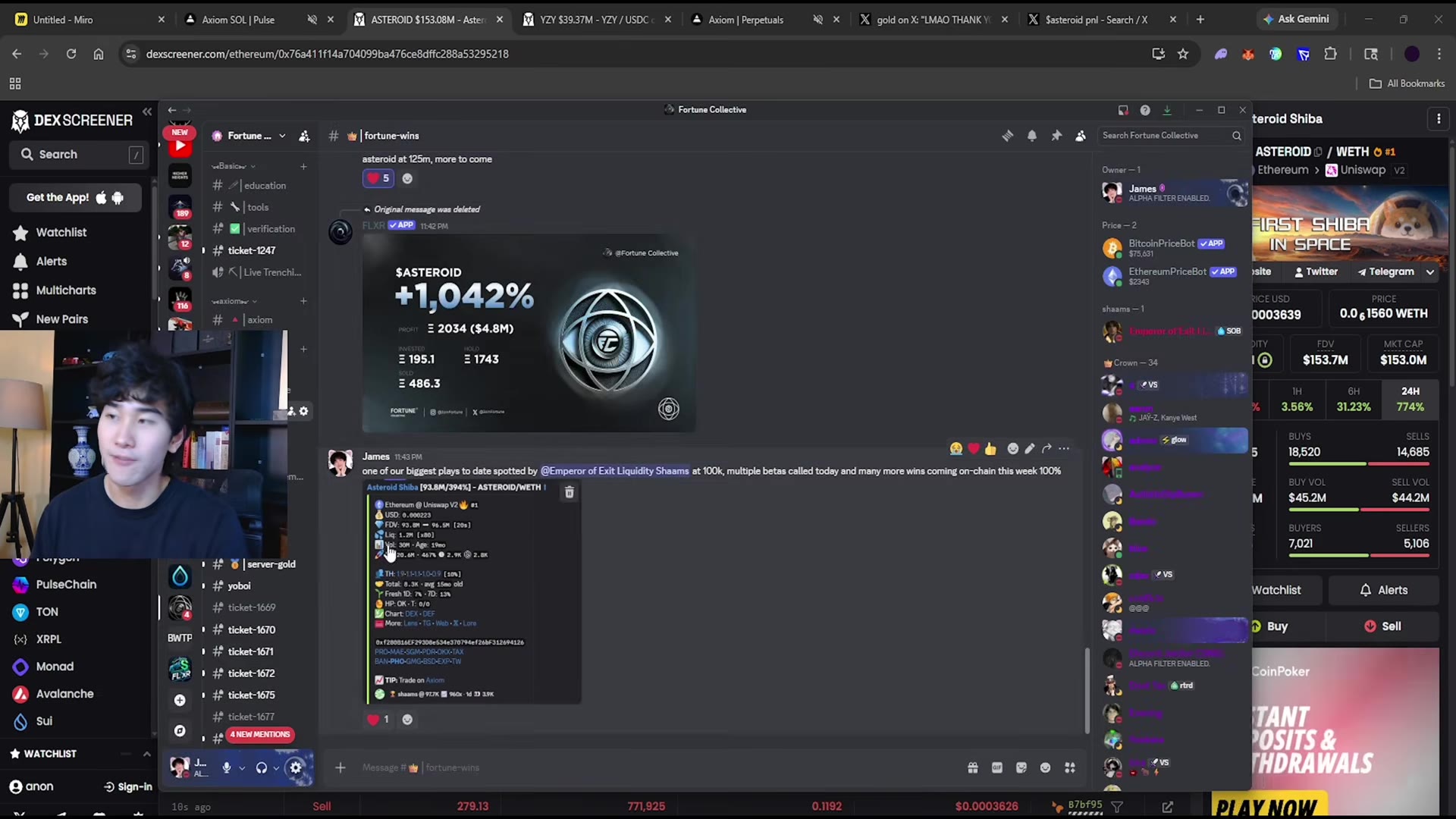The width and height of the screenshot is (1456, 819).
Task: Open apps icon in Discord message bar
Action: [1070, 768]
